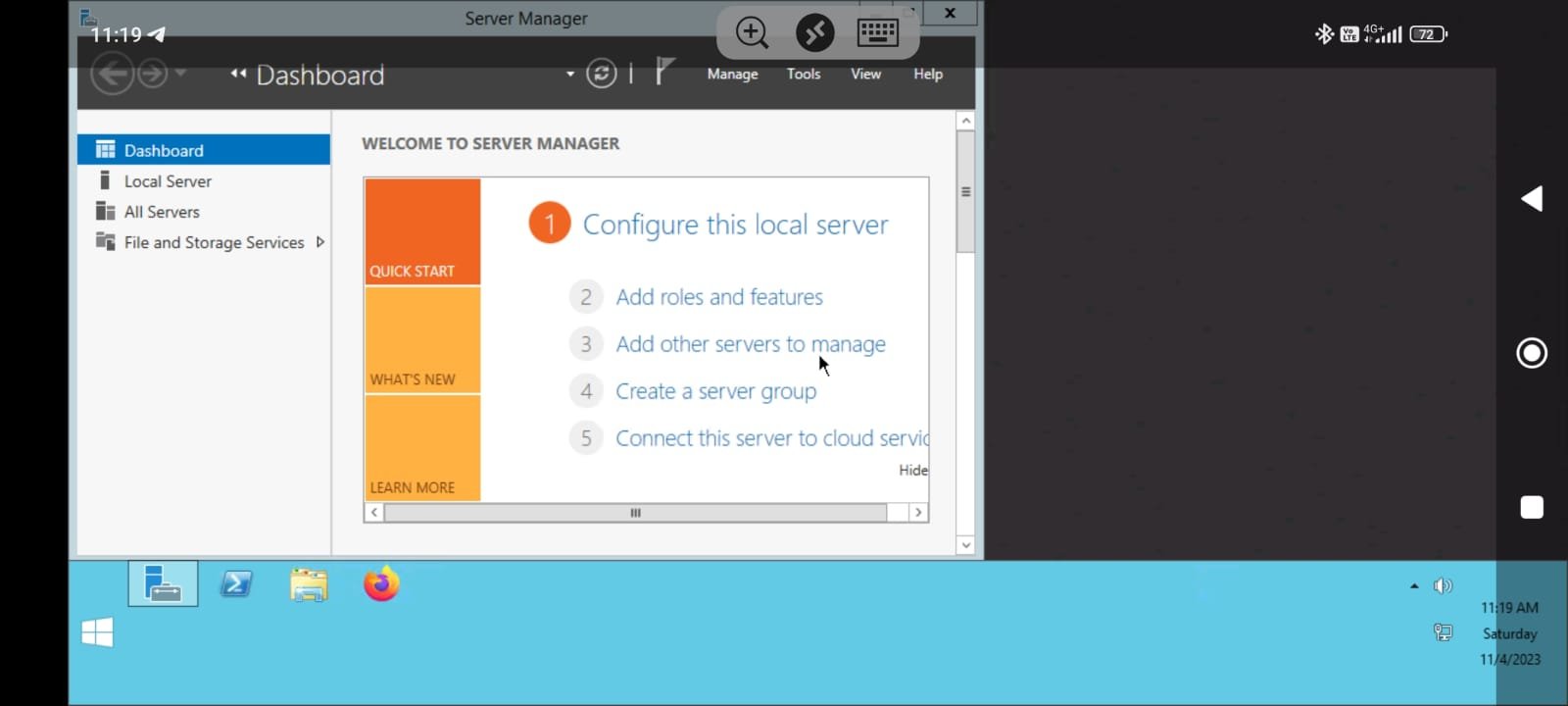This screenshot has height=706, width=1568.
Task: Click the Server Manager title bar icon
Action: 88,17
